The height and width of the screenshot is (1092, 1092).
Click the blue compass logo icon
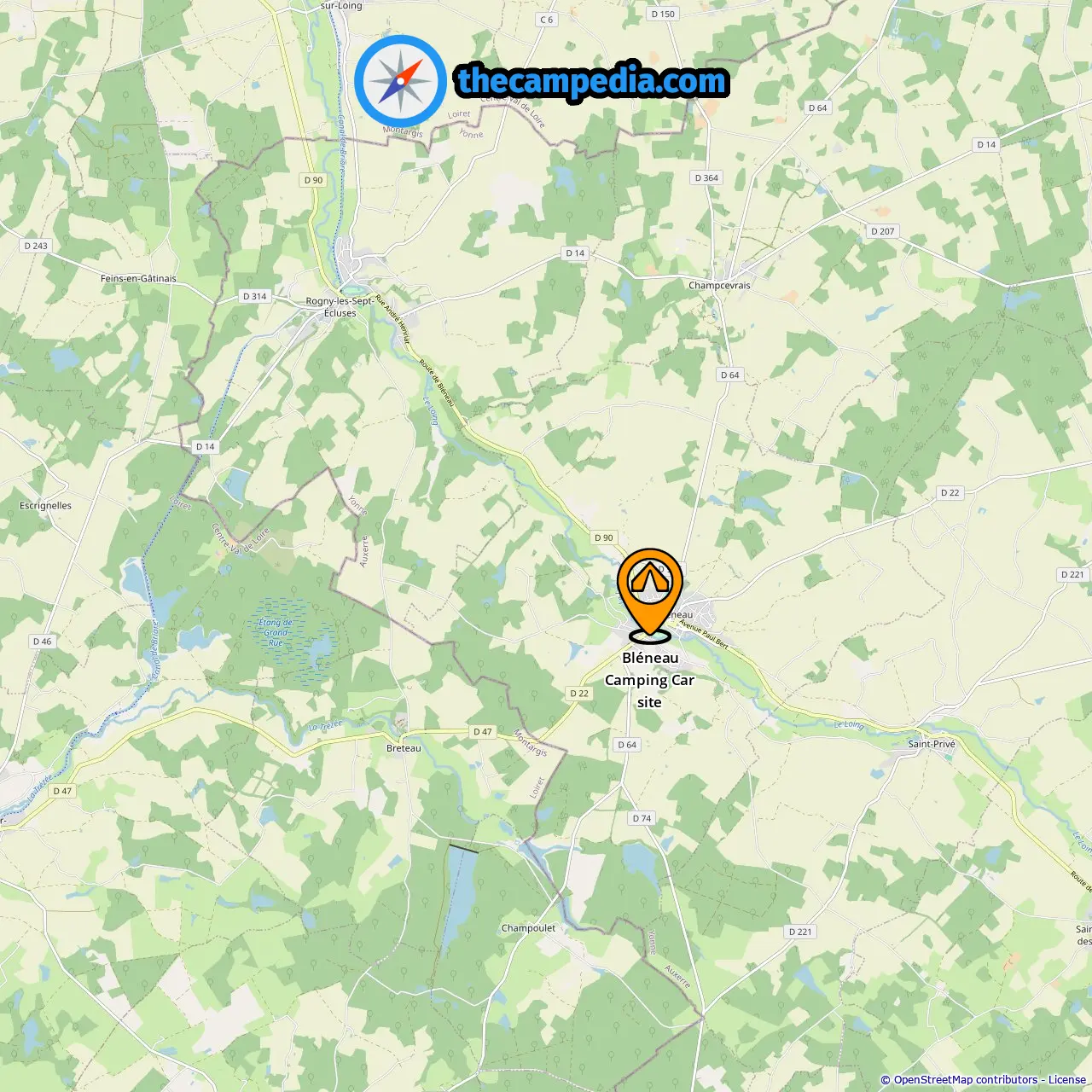coord(400,79)
